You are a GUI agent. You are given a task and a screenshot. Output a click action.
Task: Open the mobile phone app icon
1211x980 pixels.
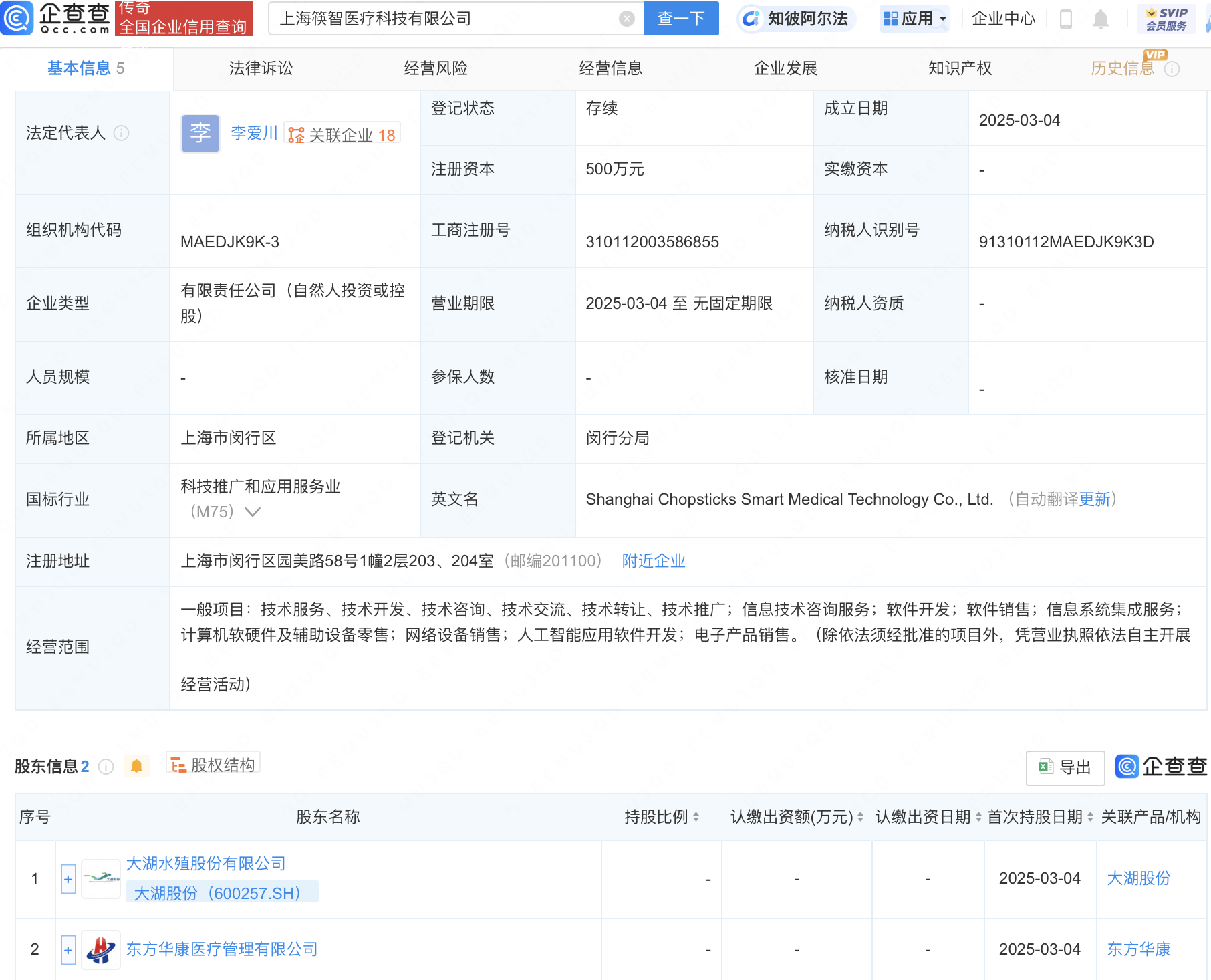(1066, 19)
